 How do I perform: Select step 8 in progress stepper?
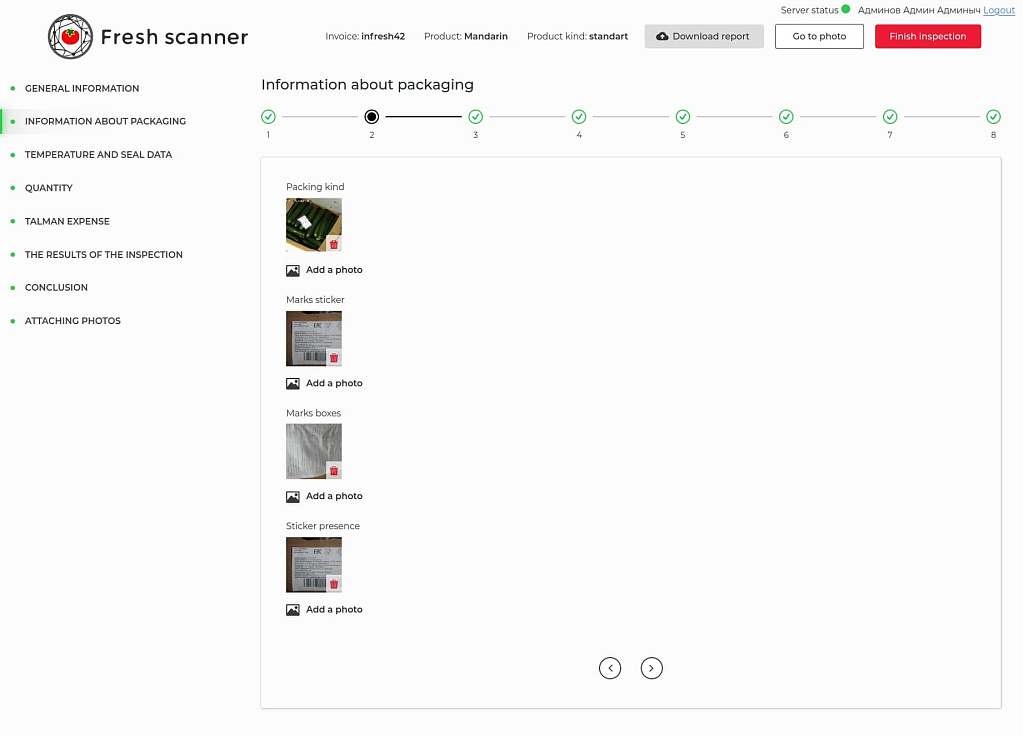pyautogui.click(x=993, y=117)
